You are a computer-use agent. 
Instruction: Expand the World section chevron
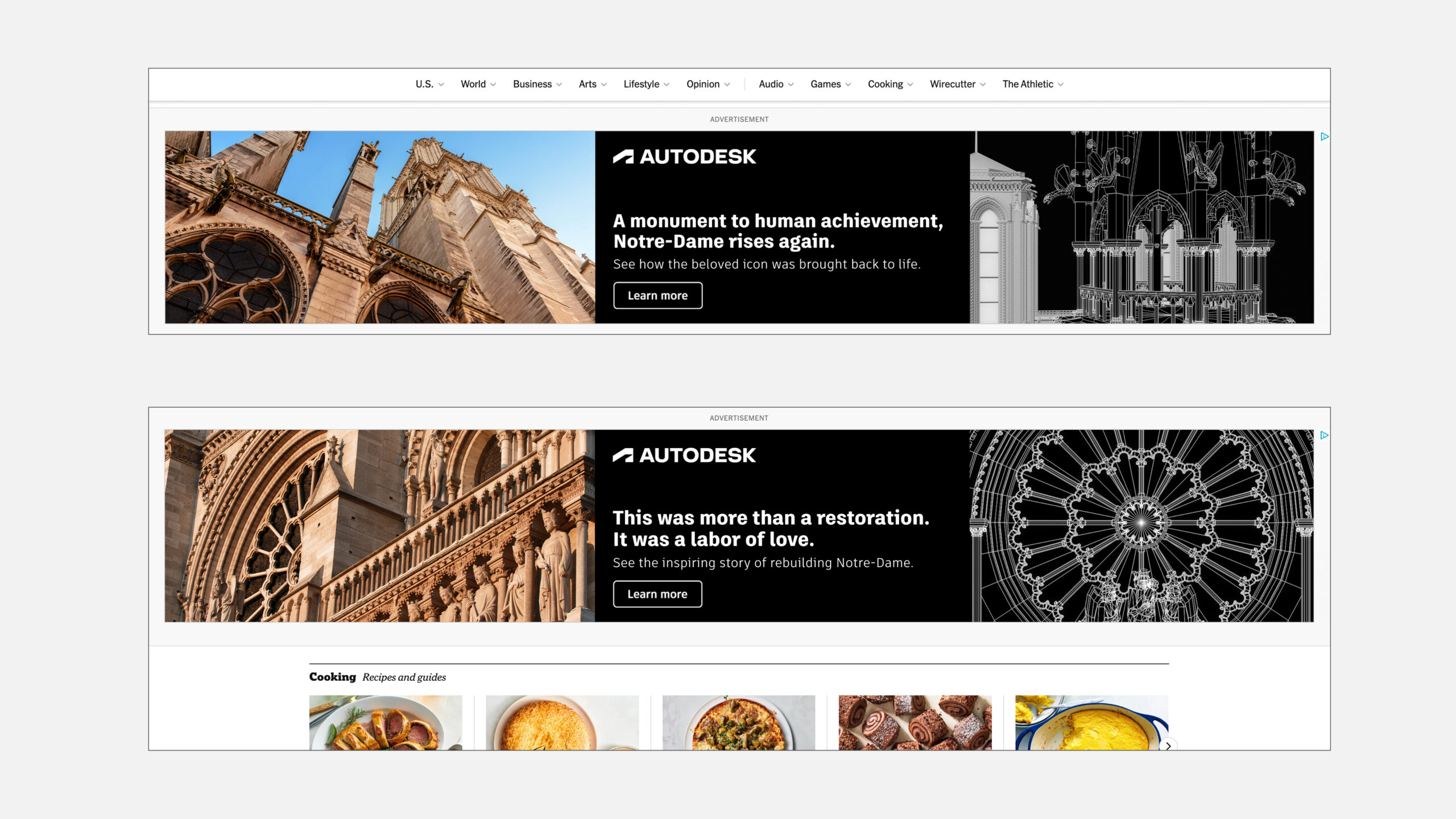click(493, 85)
